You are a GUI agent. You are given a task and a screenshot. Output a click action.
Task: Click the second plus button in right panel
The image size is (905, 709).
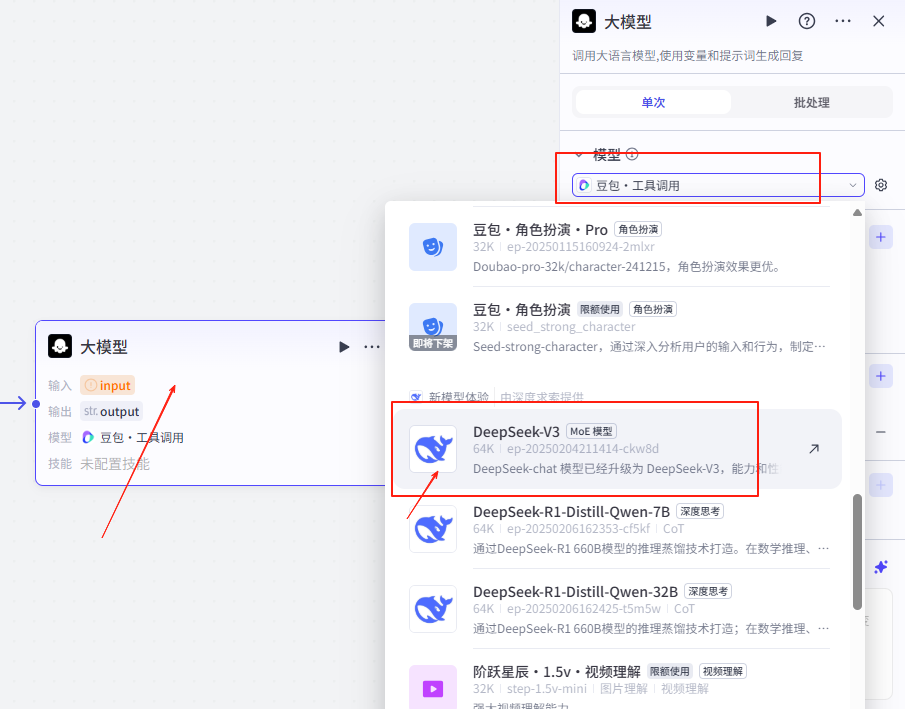tap(881, 376)
